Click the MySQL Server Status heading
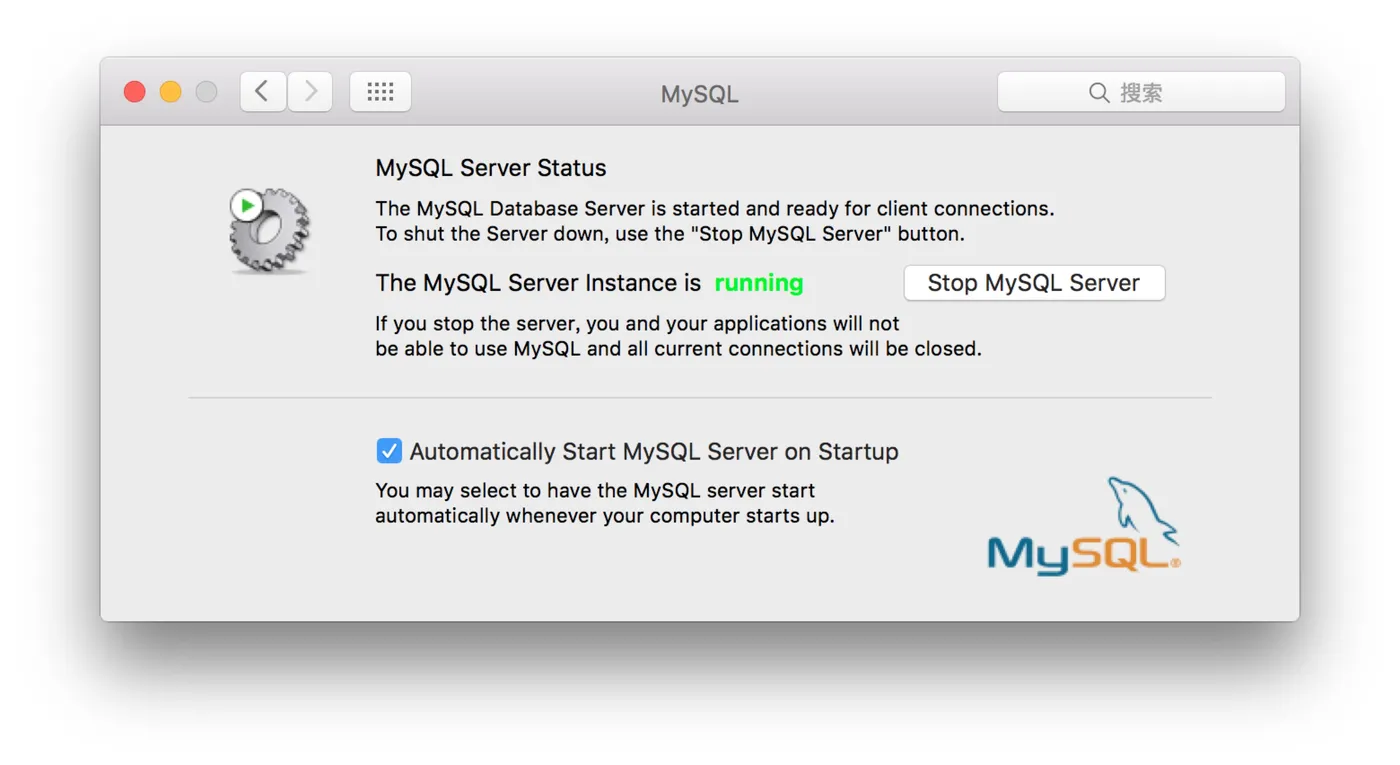This screenshot has height=765, width=1400. tap(491, 168)
